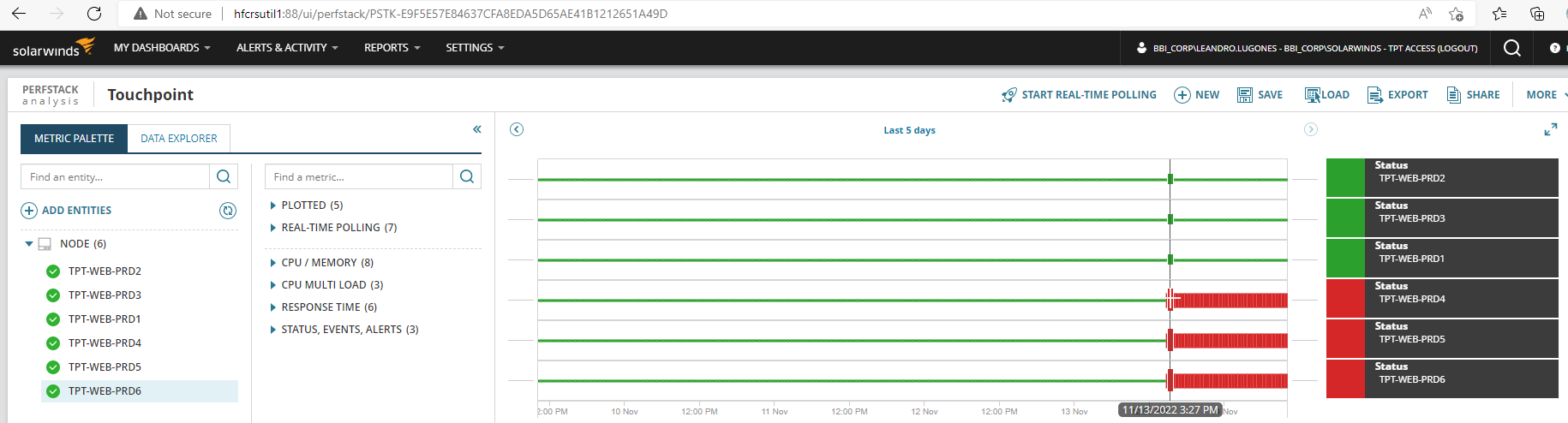This screenshot has width=1568, height=423.
Task: Expand CPU MULTI LOAD (3) group
Action: coord(272,285)
